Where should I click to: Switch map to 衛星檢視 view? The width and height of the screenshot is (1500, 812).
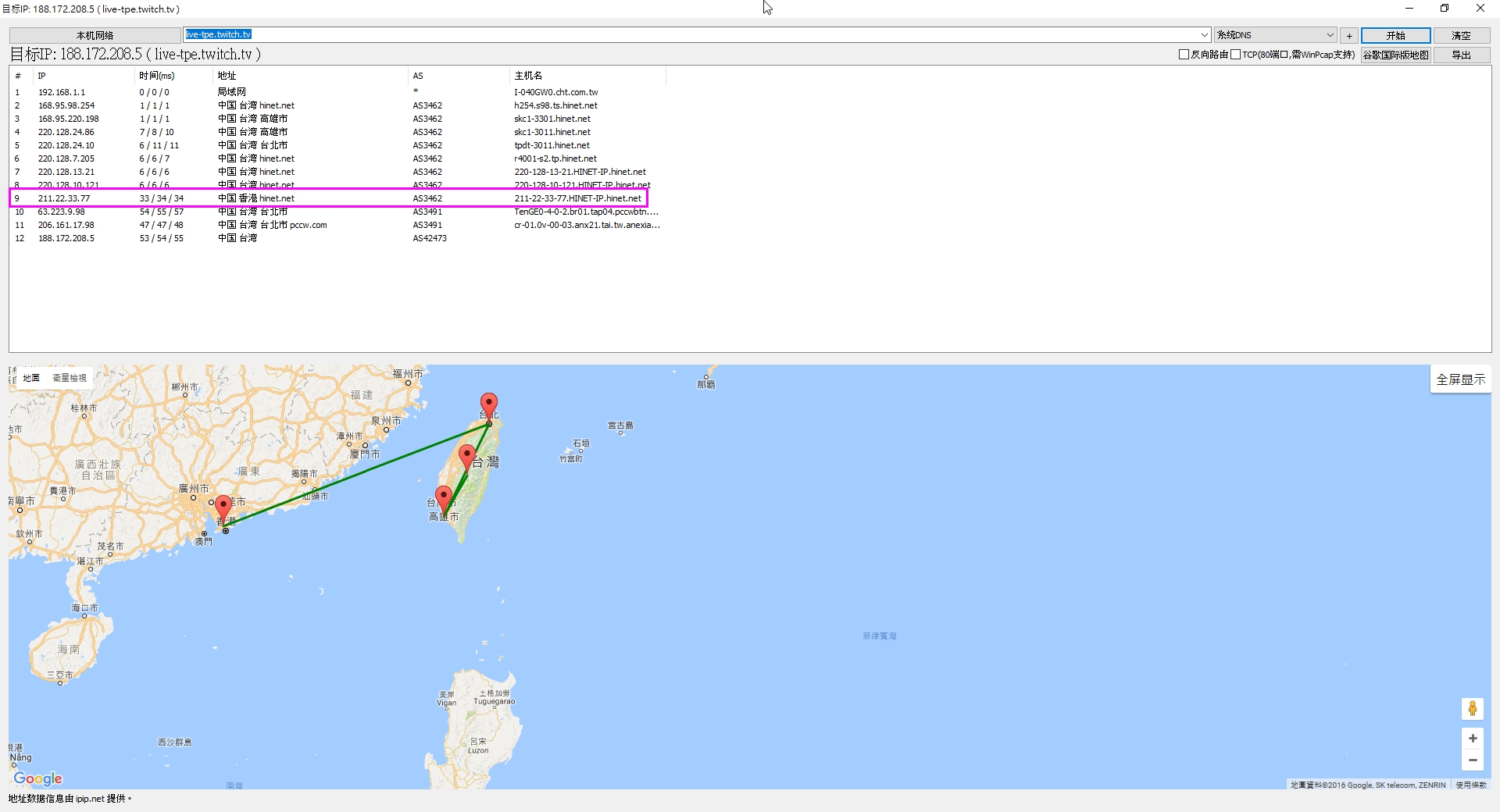pos(70,378)
